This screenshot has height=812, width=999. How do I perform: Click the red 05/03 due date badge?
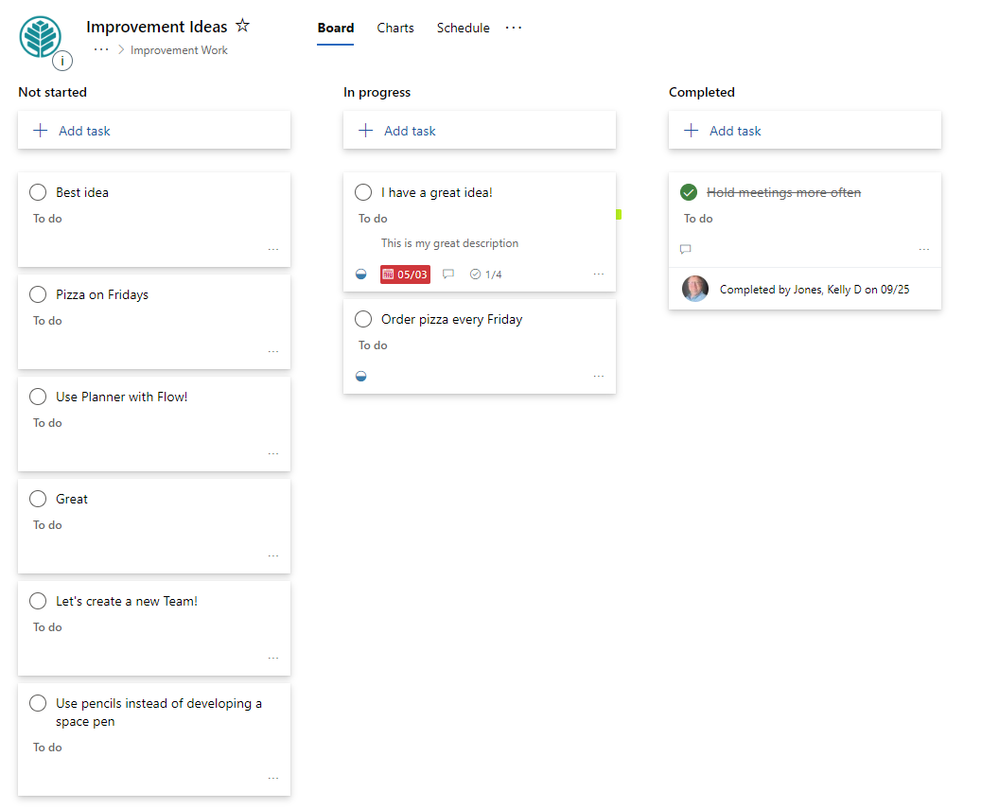tap(405, 274)
